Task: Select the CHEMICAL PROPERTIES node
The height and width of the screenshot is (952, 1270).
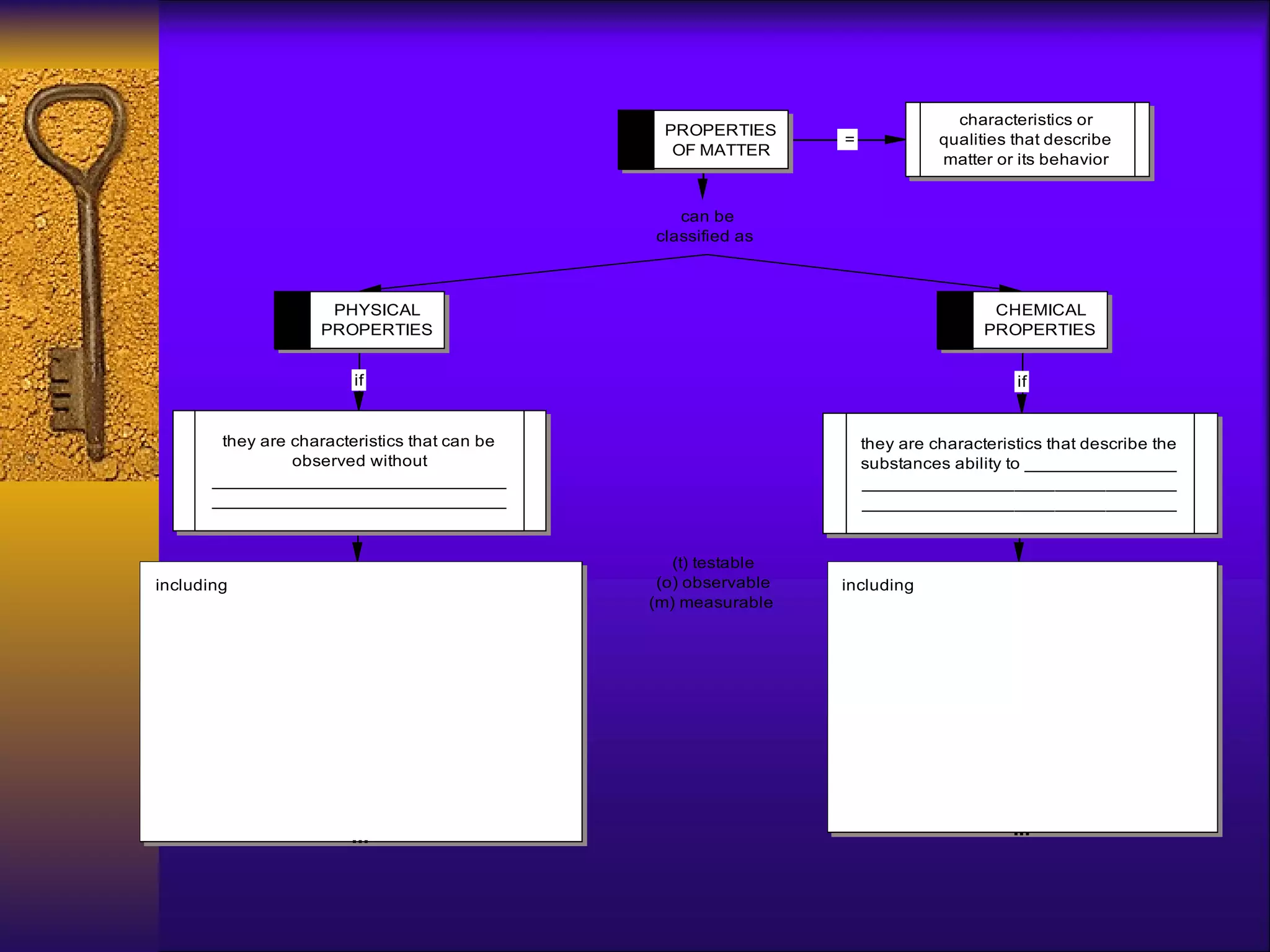Action: point(1039,320)
